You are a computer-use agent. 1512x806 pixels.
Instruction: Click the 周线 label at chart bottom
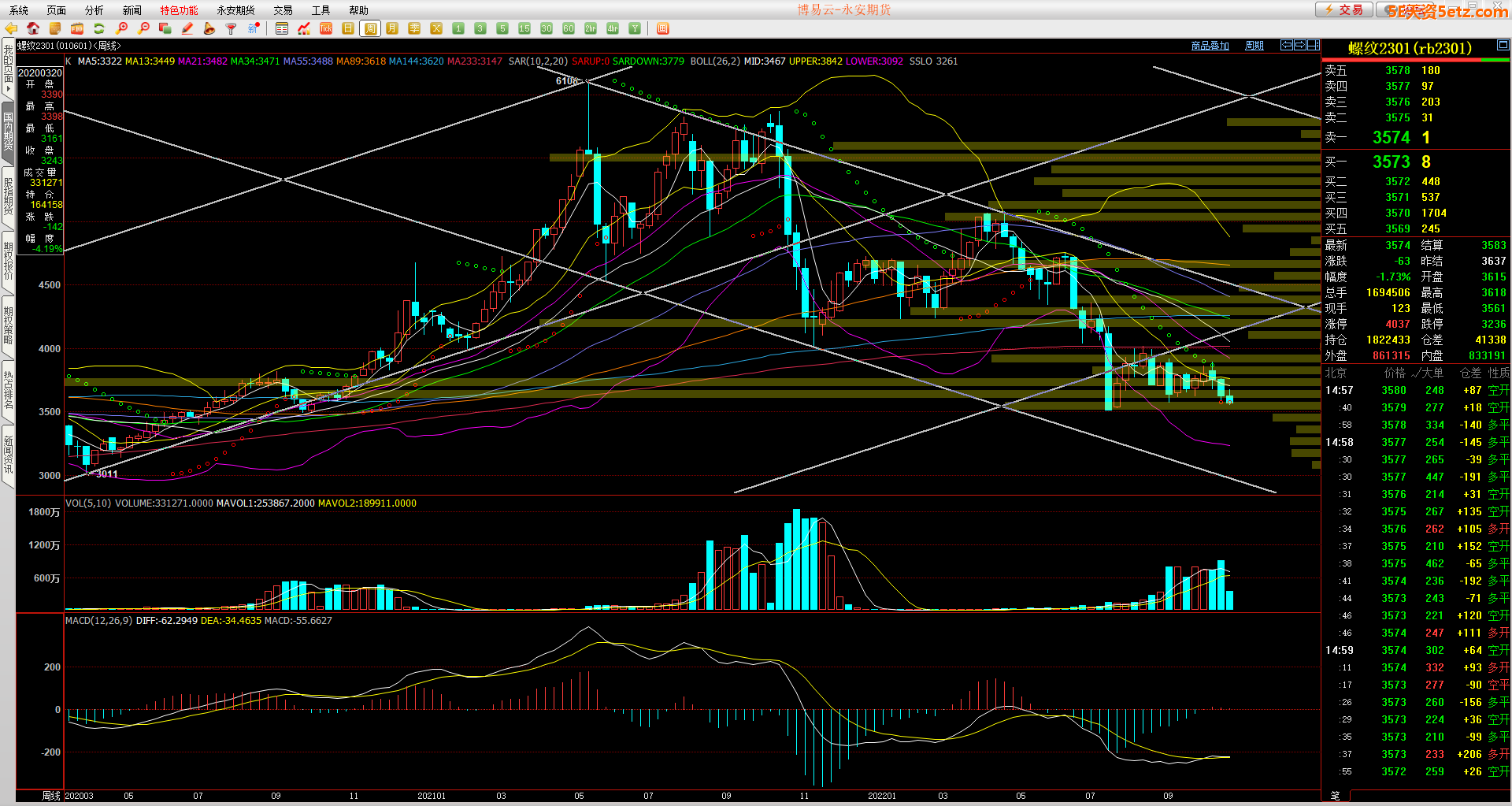tap(51, 796)
